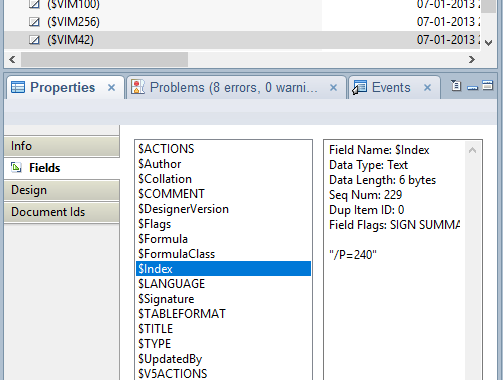Select the $LANGUAGE field
This screenshot has height=380, width=503.
223,284
